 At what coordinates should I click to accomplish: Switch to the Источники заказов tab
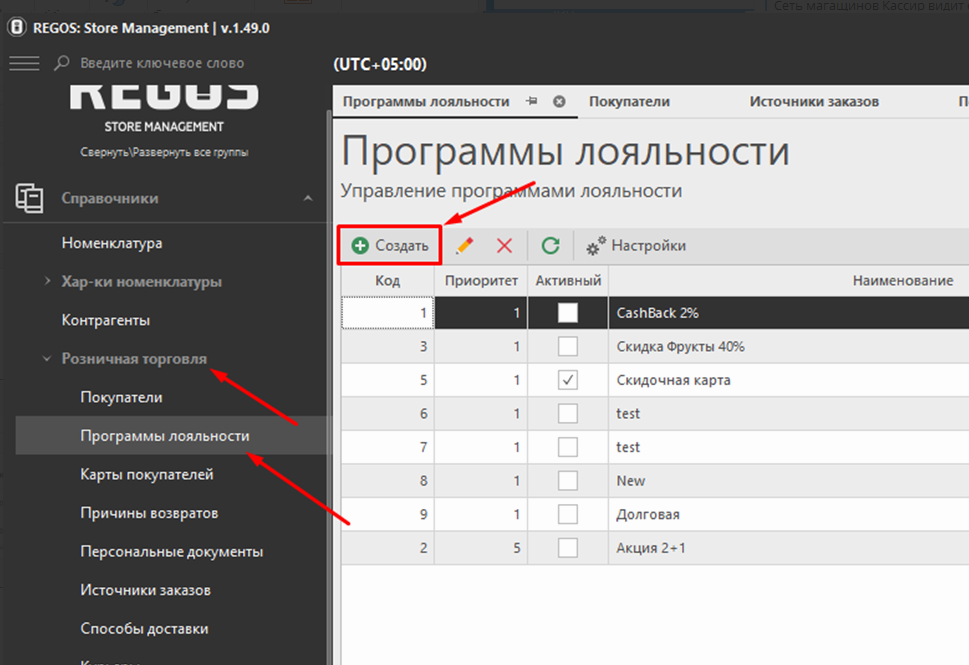click(814, 101)
